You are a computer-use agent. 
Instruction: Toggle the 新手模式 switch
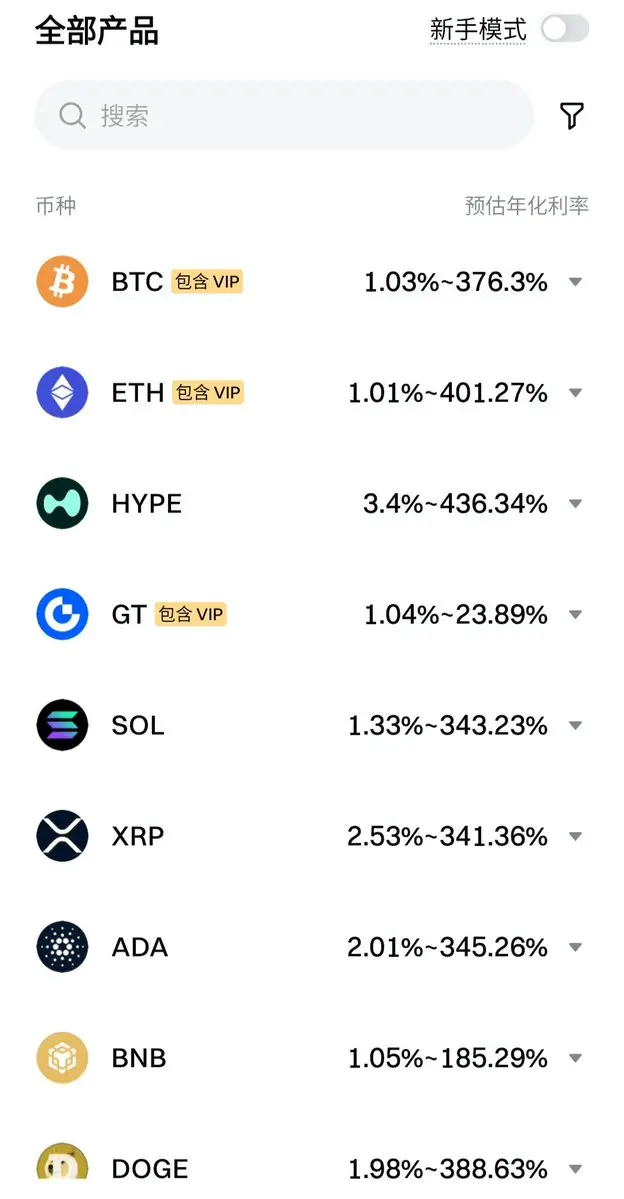coord(565,29)
